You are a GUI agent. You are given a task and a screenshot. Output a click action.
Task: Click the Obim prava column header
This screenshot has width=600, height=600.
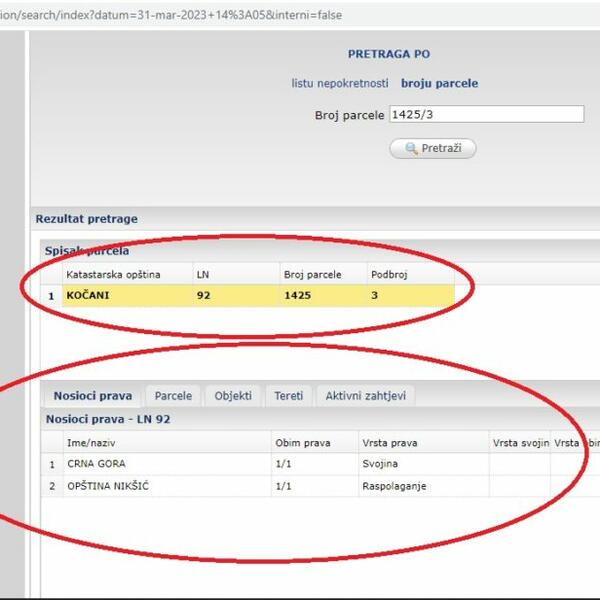point(301,443)
